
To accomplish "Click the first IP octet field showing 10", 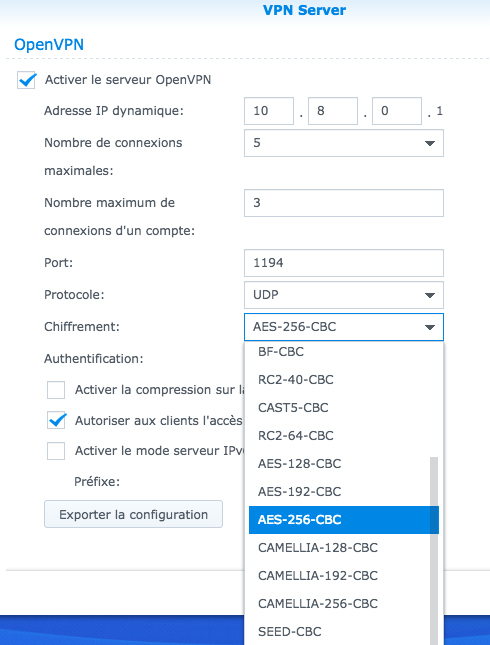I will coord(269,111).
